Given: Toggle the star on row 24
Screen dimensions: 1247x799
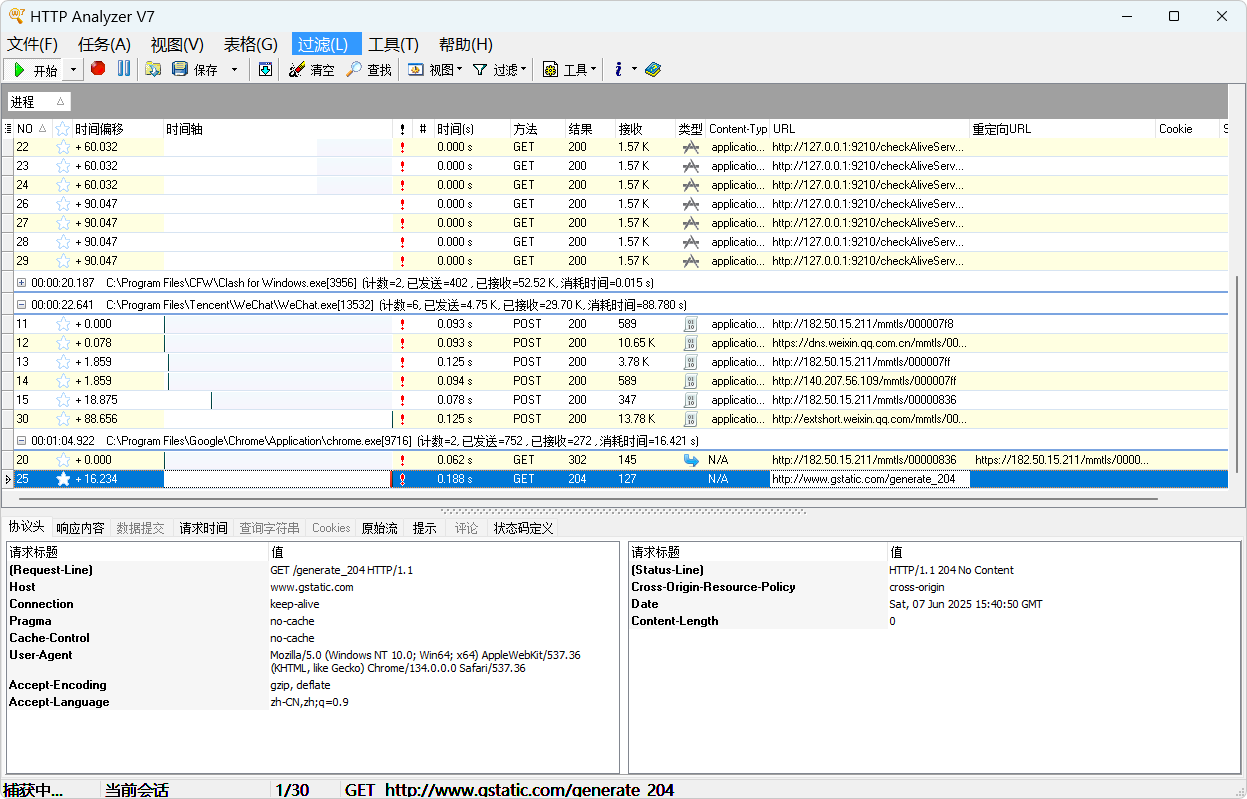Looking at the screenshot, I should point(63,185).
